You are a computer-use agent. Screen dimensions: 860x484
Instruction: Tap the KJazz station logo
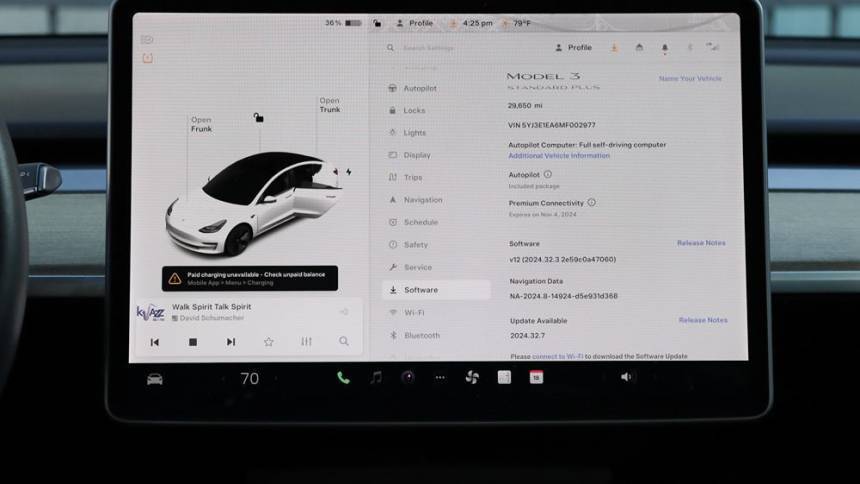pos(150,313)
